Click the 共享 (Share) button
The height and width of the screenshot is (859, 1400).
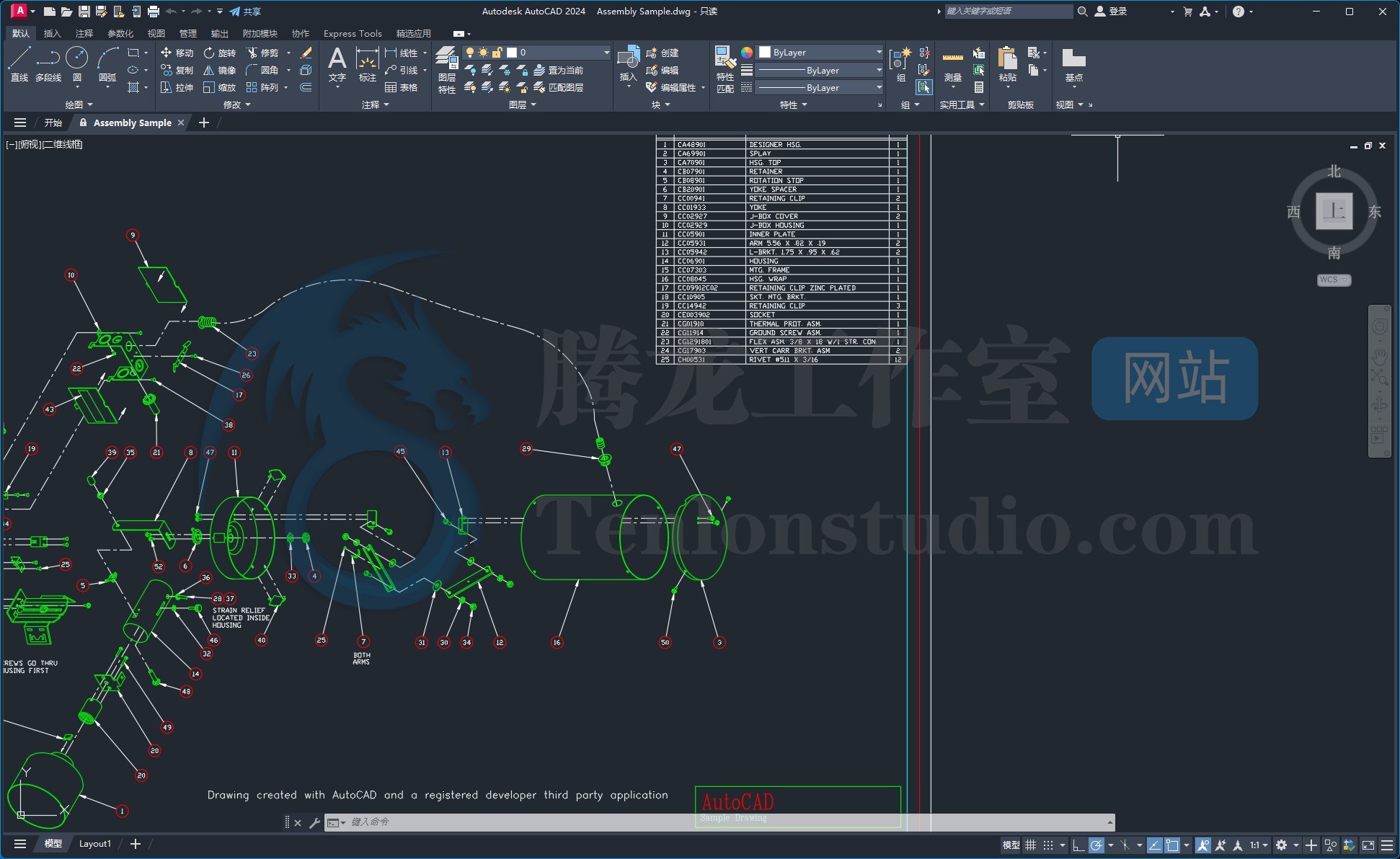245,12
